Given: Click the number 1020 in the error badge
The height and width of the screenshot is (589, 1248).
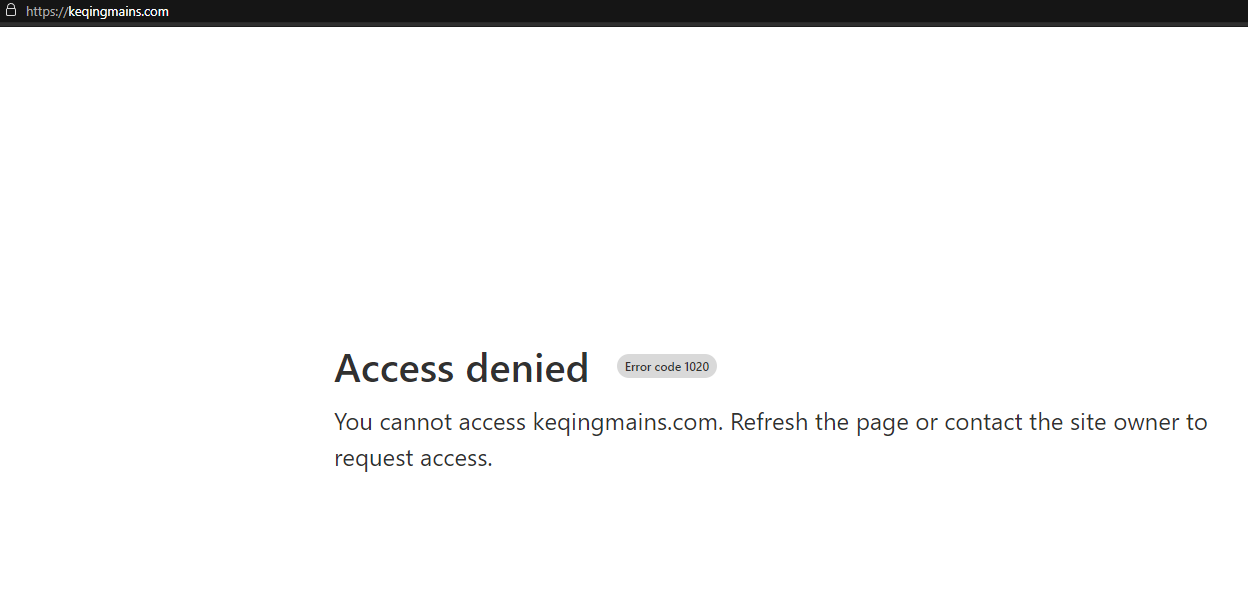Looking at the screenshot, I should pos(696,367).
